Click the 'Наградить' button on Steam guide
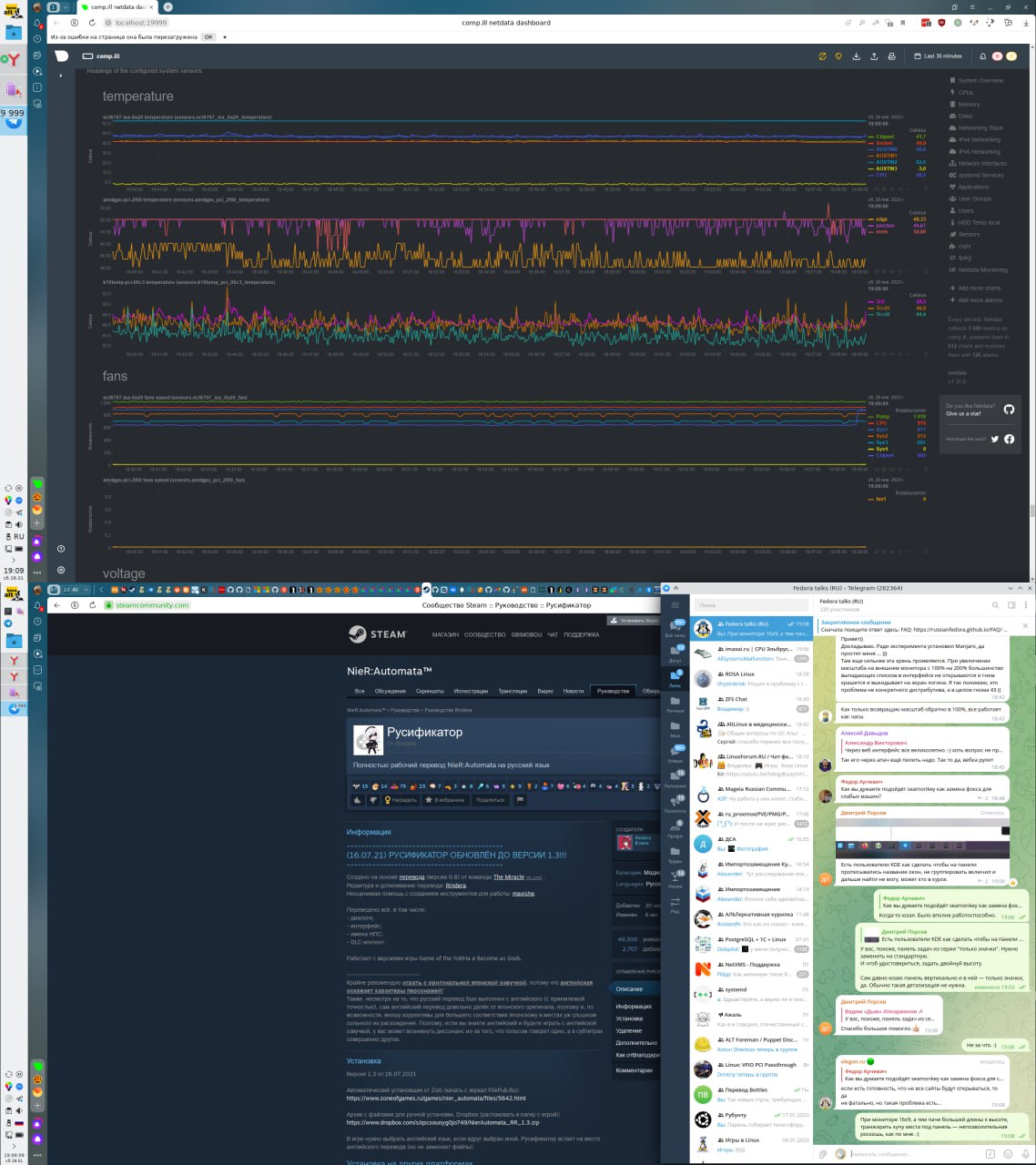The height and width of the screenshot is (1165, 1036). click(401, 800)
